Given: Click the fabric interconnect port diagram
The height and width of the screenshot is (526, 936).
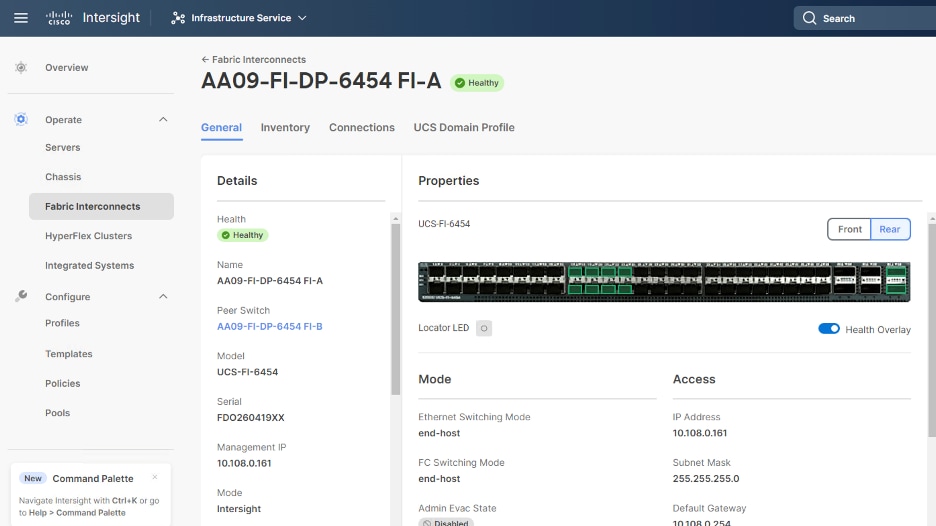Looking at the screenshot, I should pyautogui.click(x=664, y=282).
